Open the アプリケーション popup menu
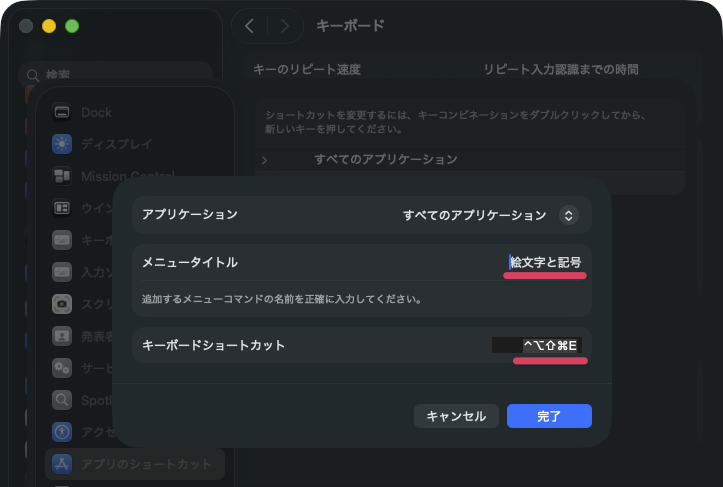This screenshot has width=723, height=487. pyautogui.click(x=568, y=215)
